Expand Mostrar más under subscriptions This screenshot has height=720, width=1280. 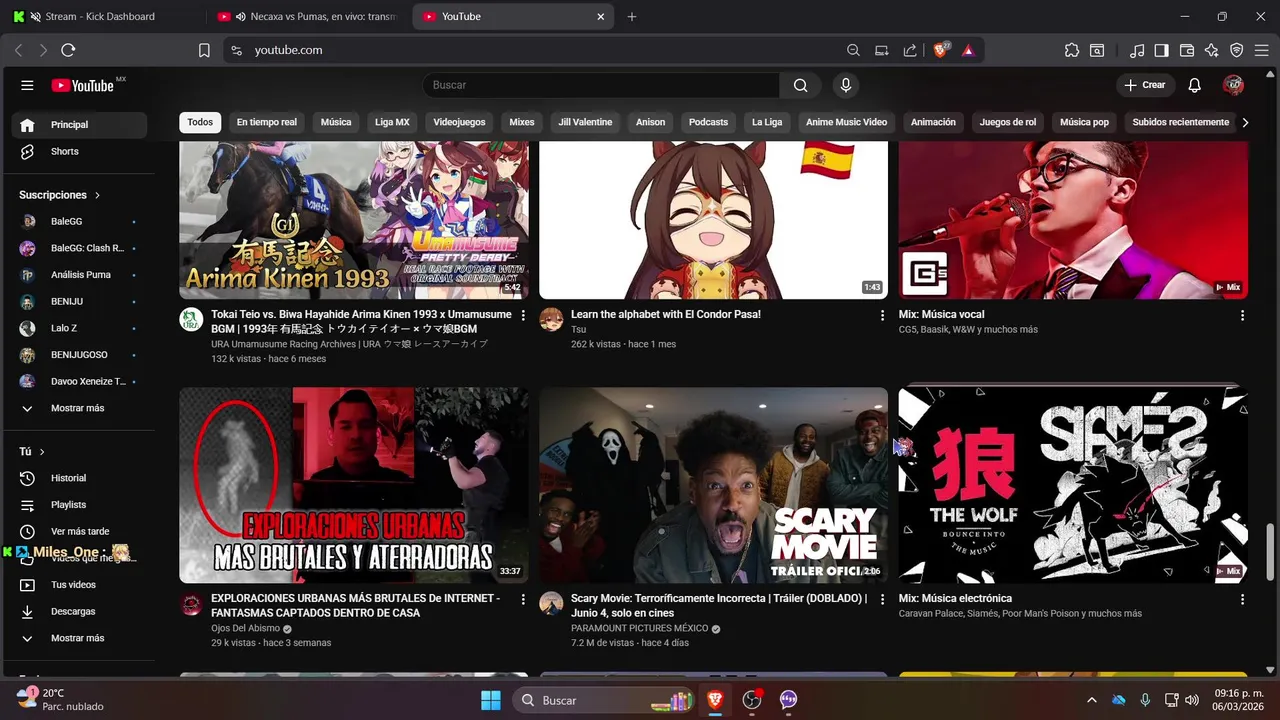[x=78, y=408]
